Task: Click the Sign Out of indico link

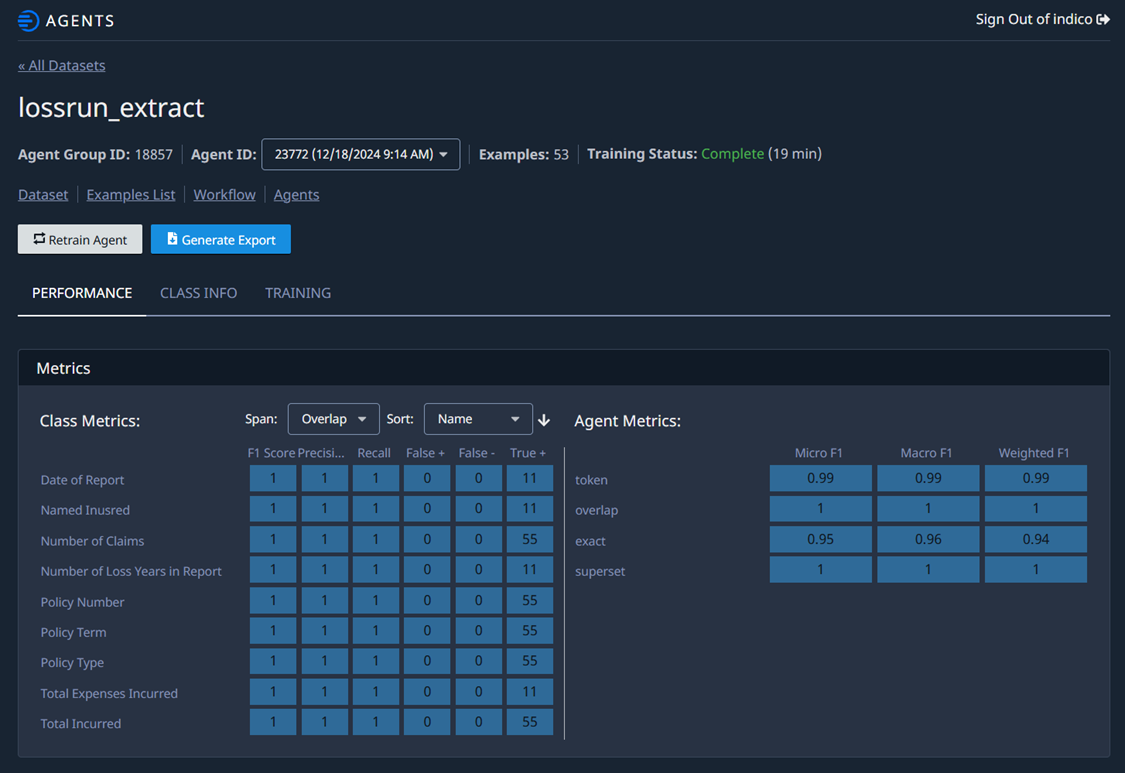Action: point(1042,19)
